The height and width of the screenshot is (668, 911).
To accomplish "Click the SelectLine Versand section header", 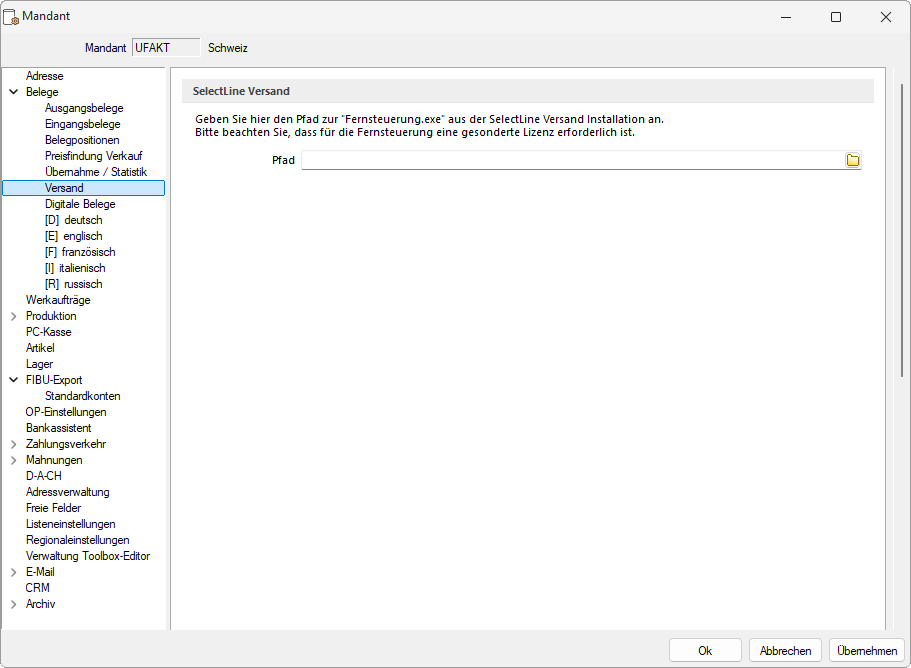I will point(528,91).
